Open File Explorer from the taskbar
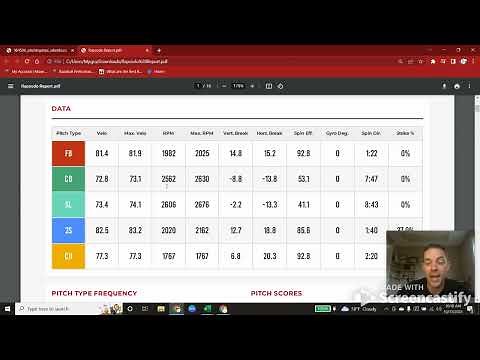The image size is (480, 360). (161, 309)
